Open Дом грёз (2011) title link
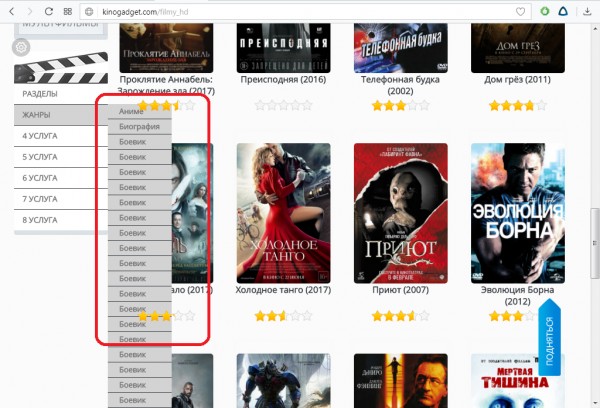The height and width of the screenshot is (408, 600). click(x=517, y=80)
